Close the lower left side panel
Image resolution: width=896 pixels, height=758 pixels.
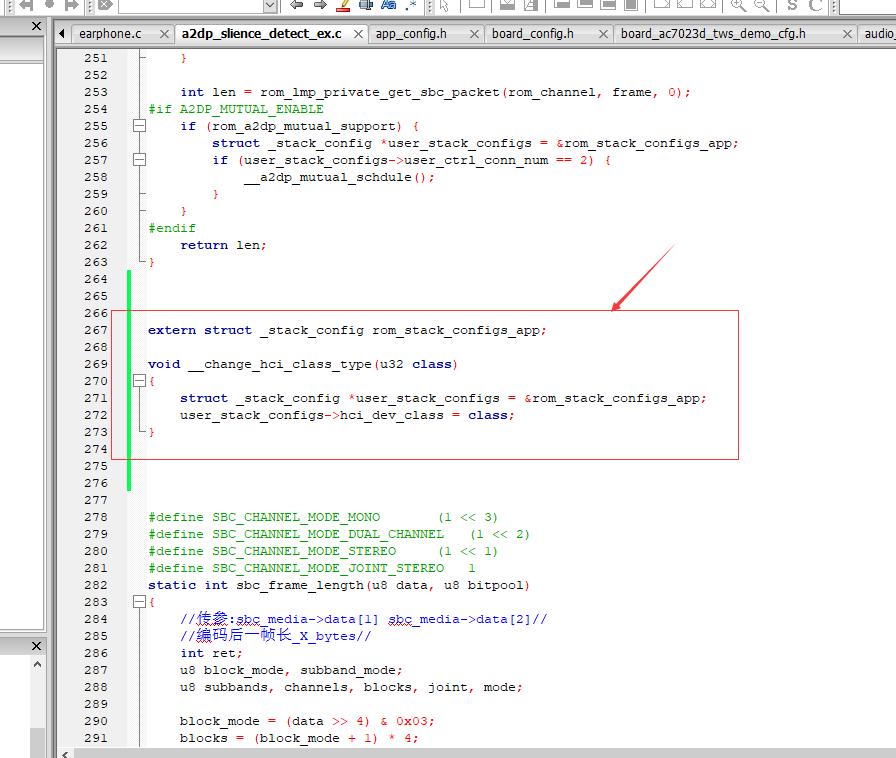point(36,646)
